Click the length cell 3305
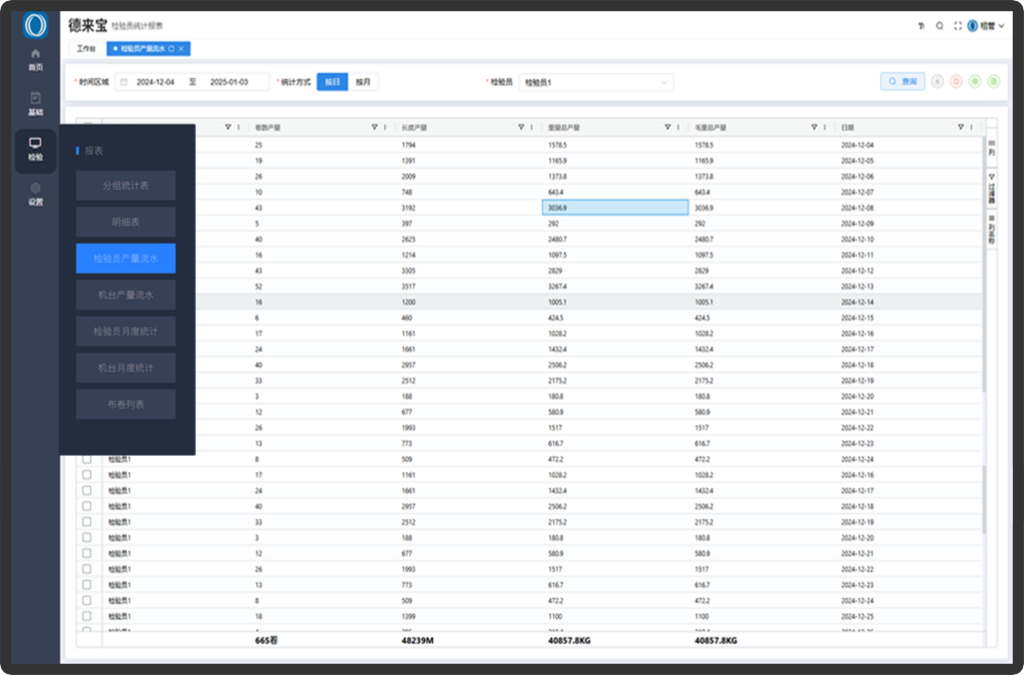Viewport: 1024px width, 675px height. tap(408, 271)
